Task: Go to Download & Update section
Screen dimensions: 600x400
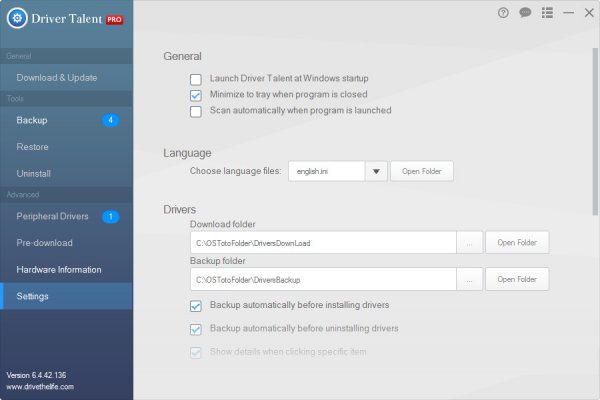Action: pos(67,78)
